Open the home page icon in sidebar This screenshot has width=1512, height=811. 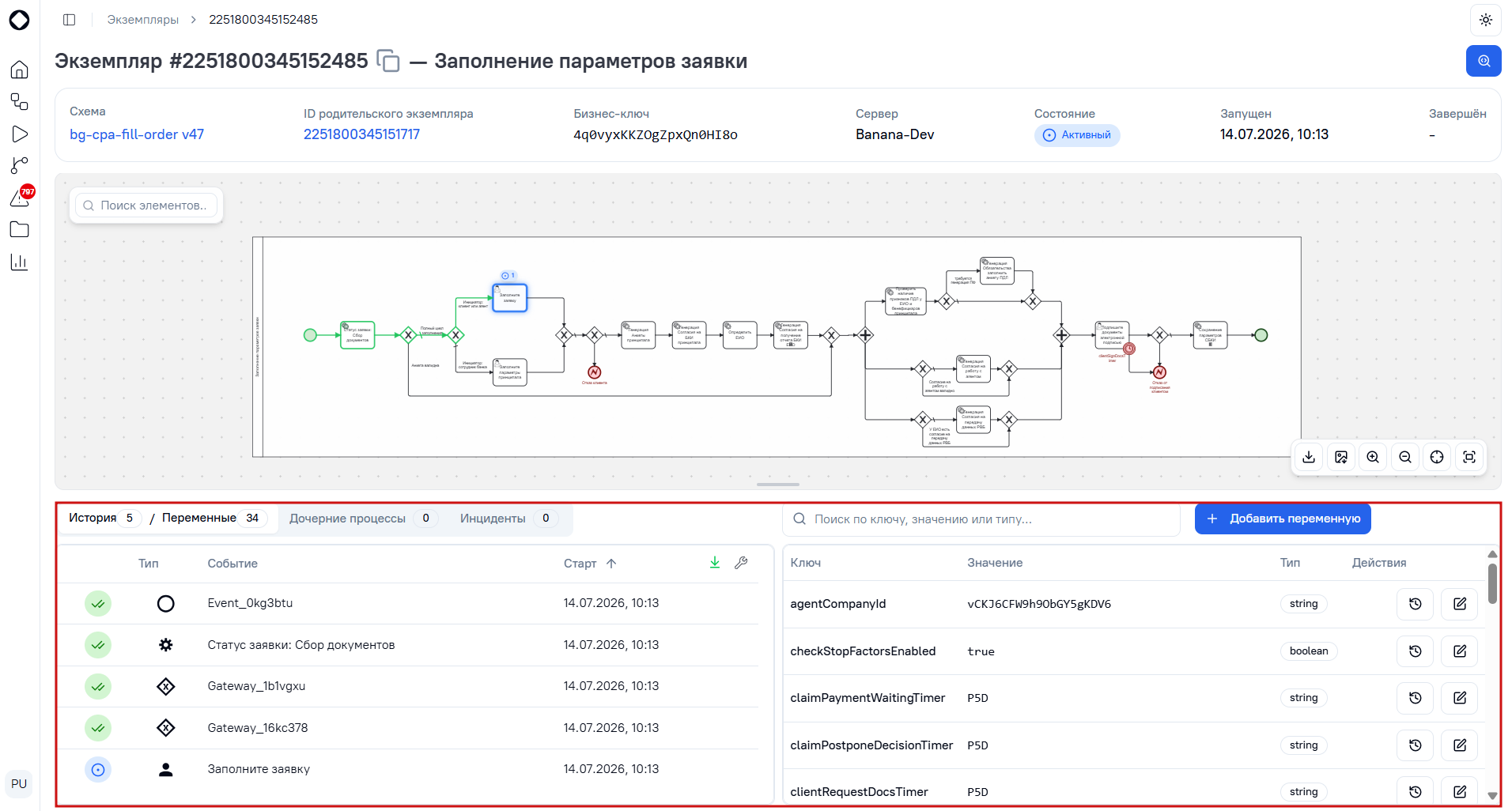[x=20, y=70]
